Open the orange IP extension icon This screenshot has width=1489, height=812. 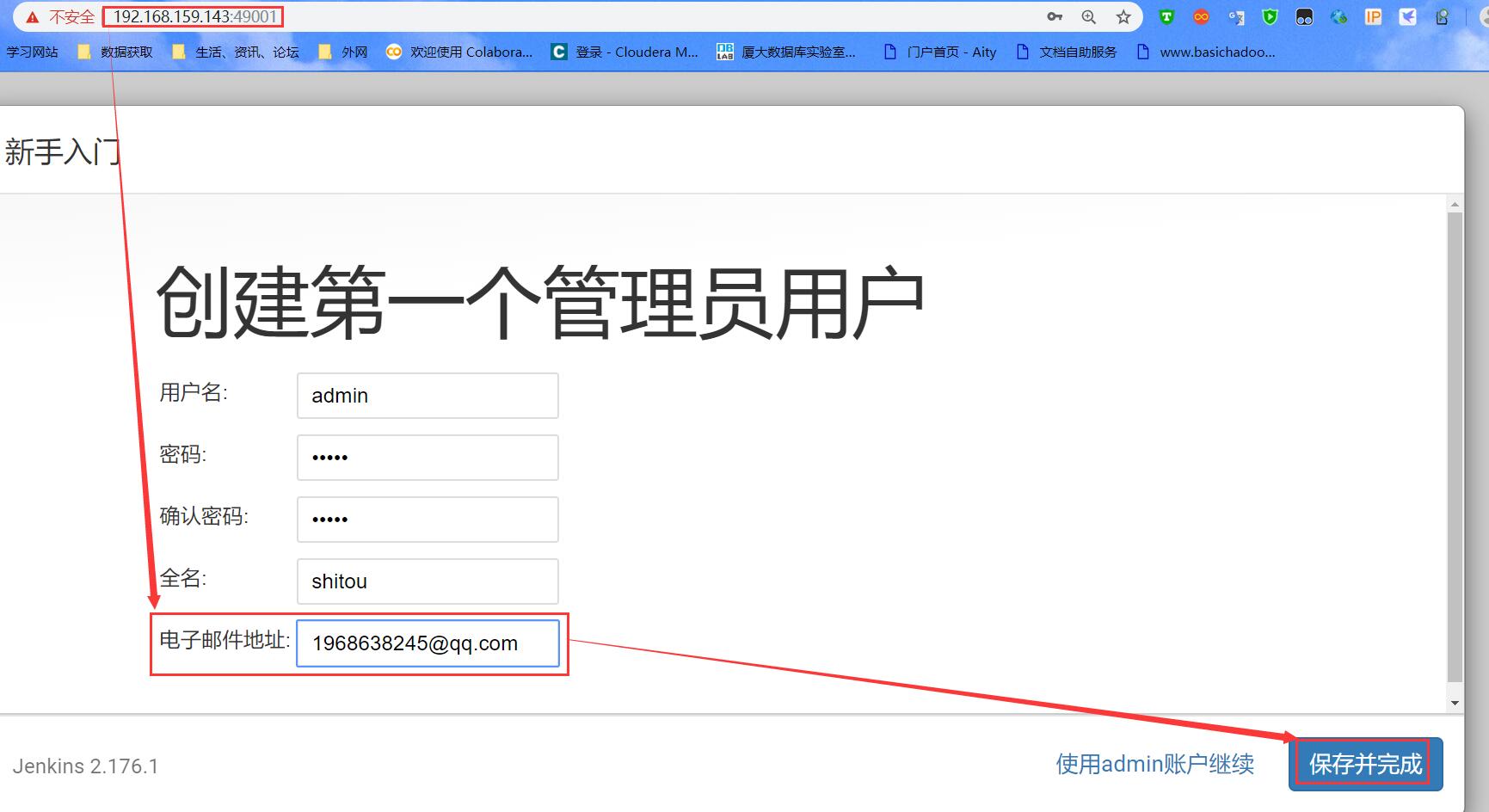tap(1373, 16)
